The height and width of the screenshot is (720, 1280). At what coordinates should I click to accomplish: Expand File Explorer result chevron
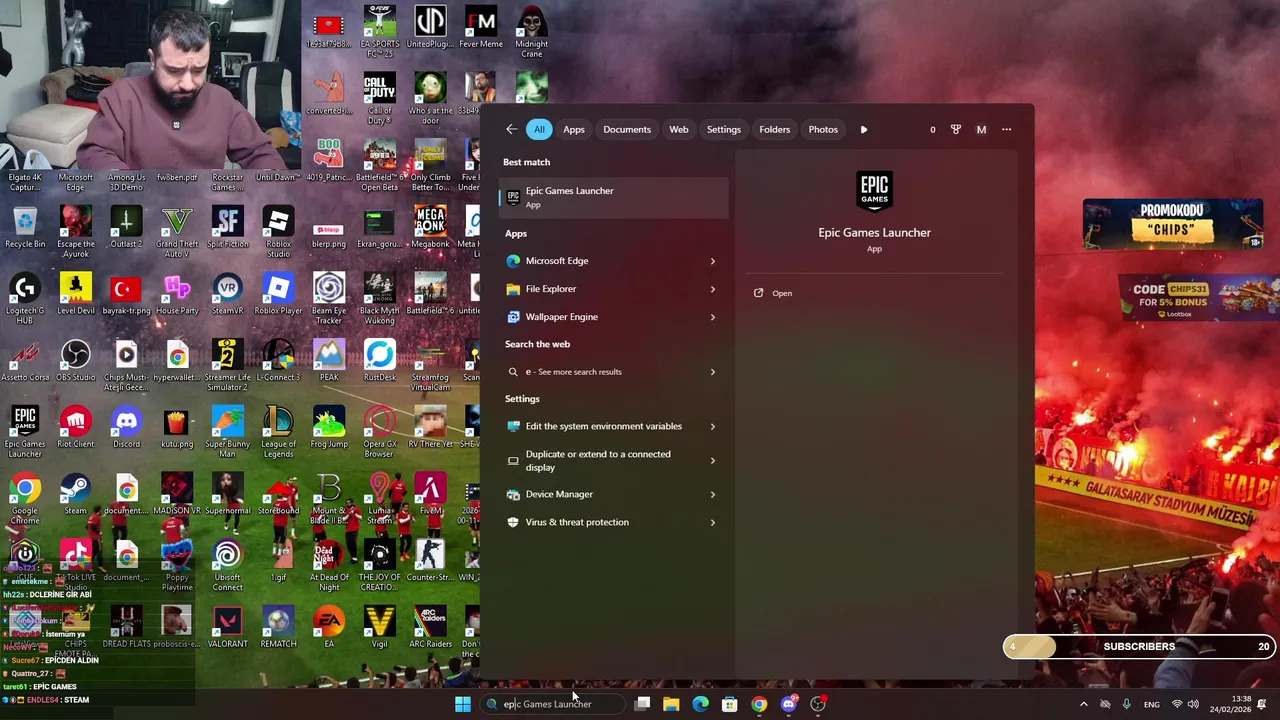pyautogui.click(x=713, y=289)
